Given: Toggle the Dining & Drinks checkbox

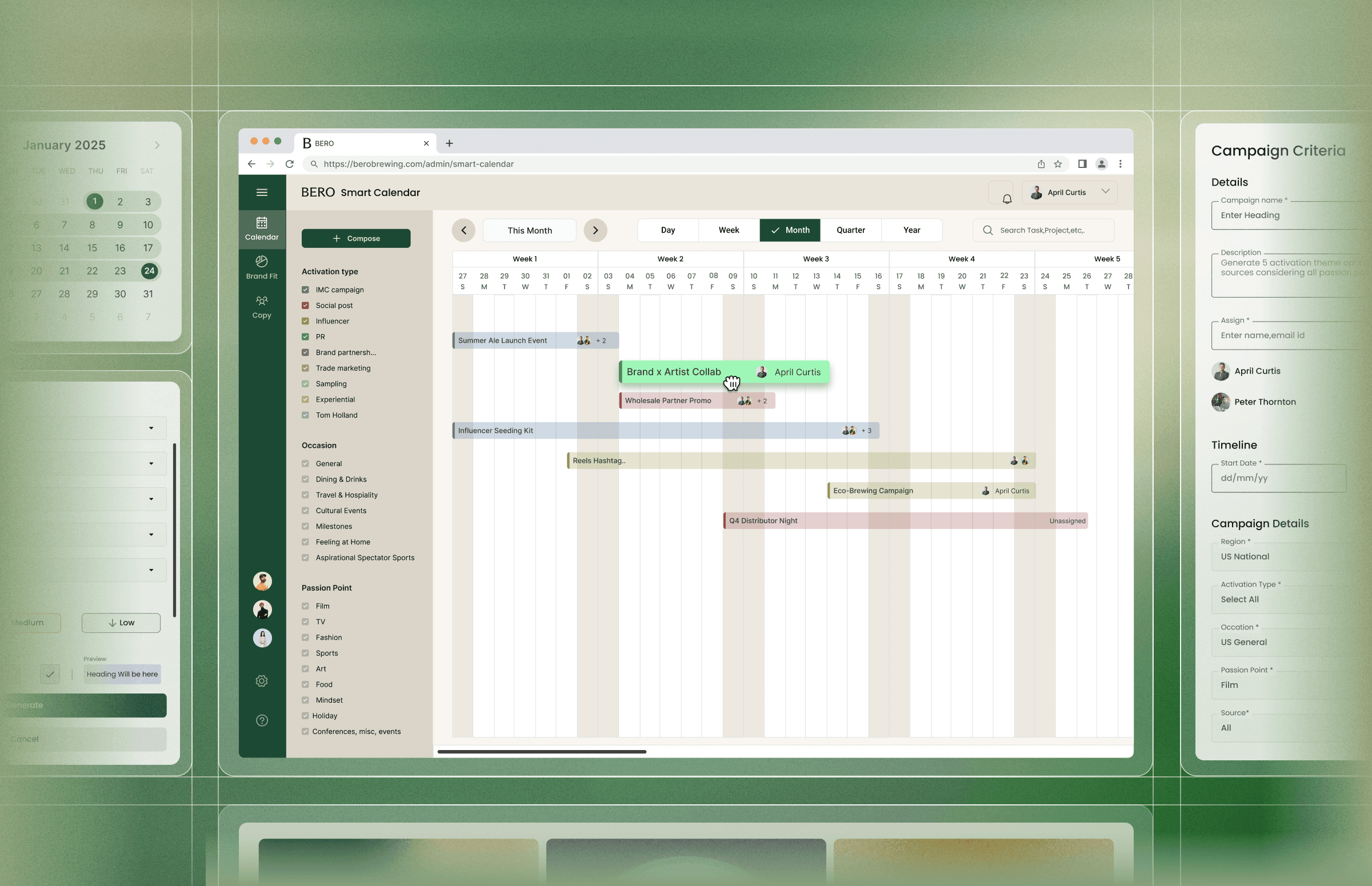Looking at the screenshot, I should click(x=305, y=479).
